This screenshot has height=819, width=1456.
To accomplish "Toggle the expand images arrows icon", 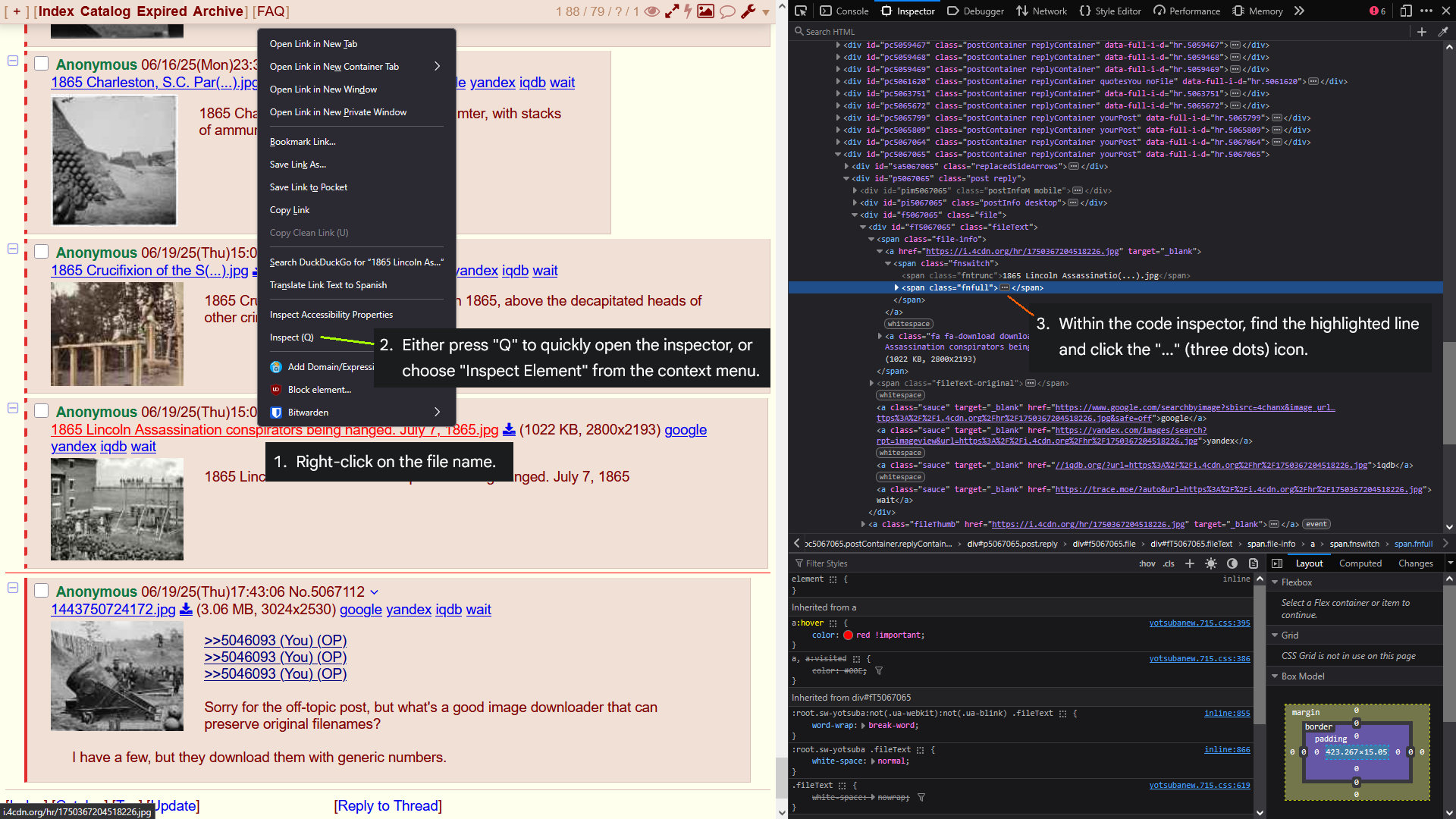I will pos(672,11).
